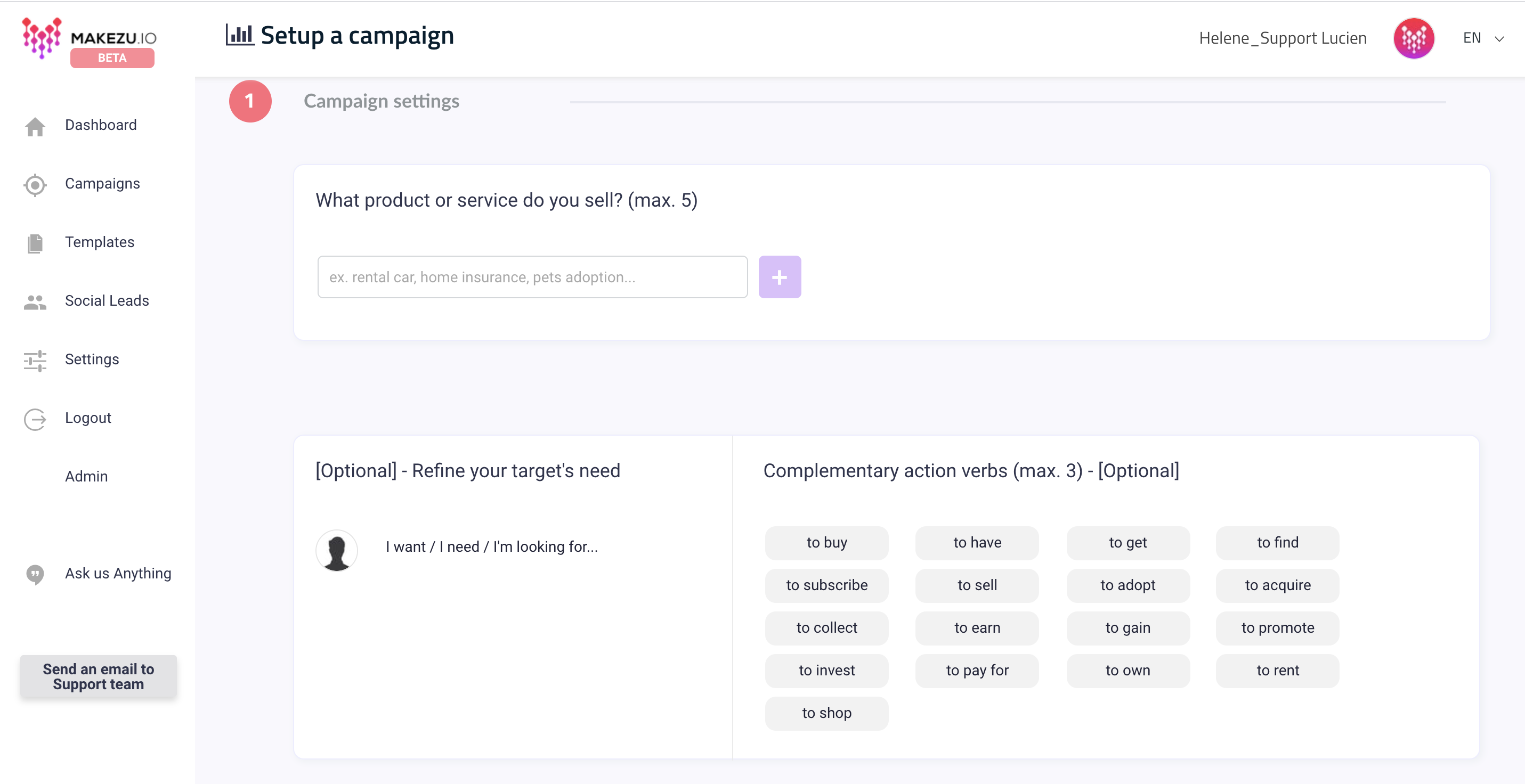The width and height of the screenshot is (1525, 784).
Task: Select the 'to pay for' verb button
Action: pyautogui.click(x=976, y=671)
